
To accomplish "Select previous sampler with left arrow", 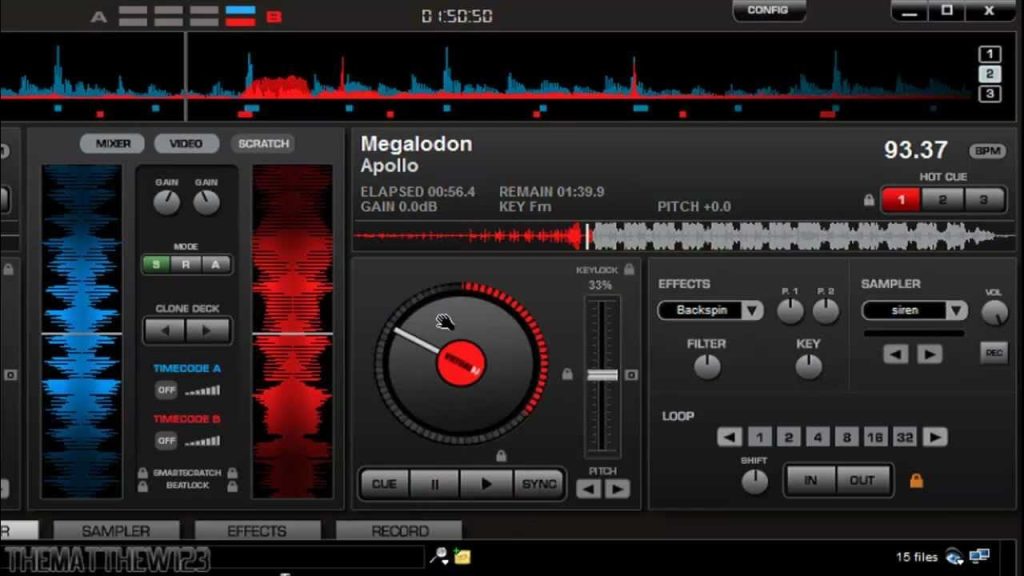I will pyautogui.click(x=895, y=355).
